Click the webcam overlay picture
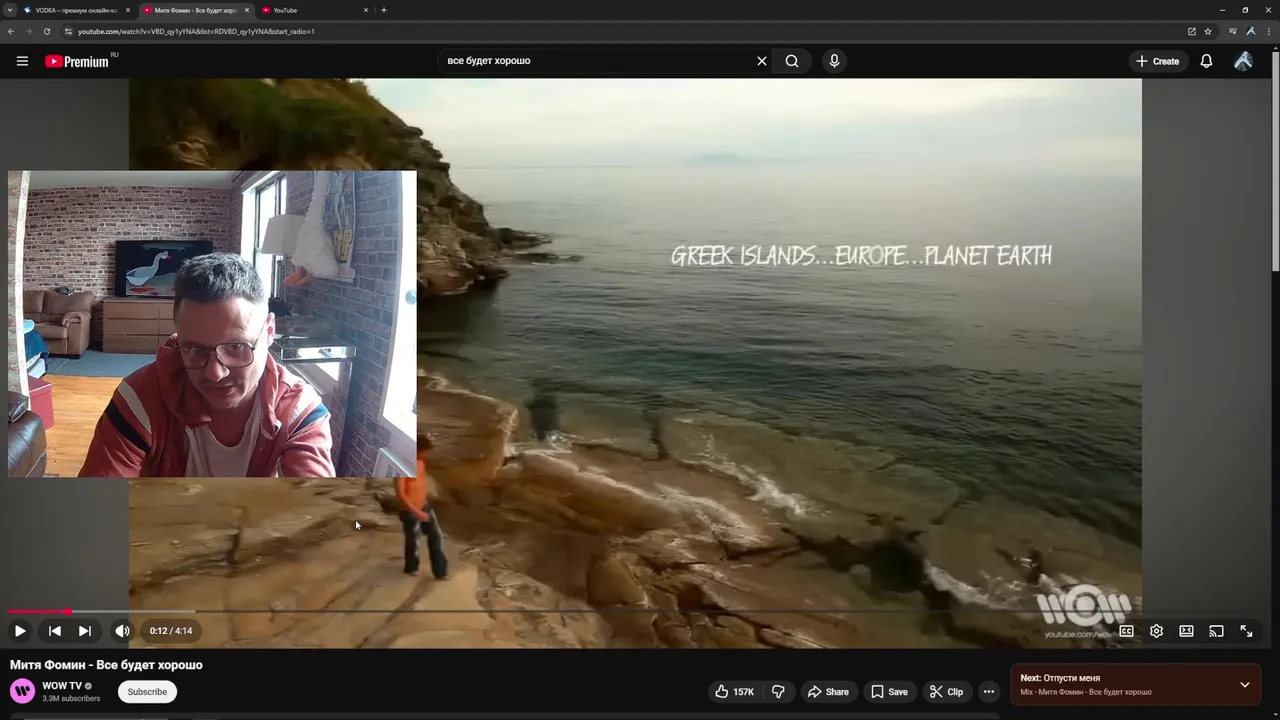 212,324
